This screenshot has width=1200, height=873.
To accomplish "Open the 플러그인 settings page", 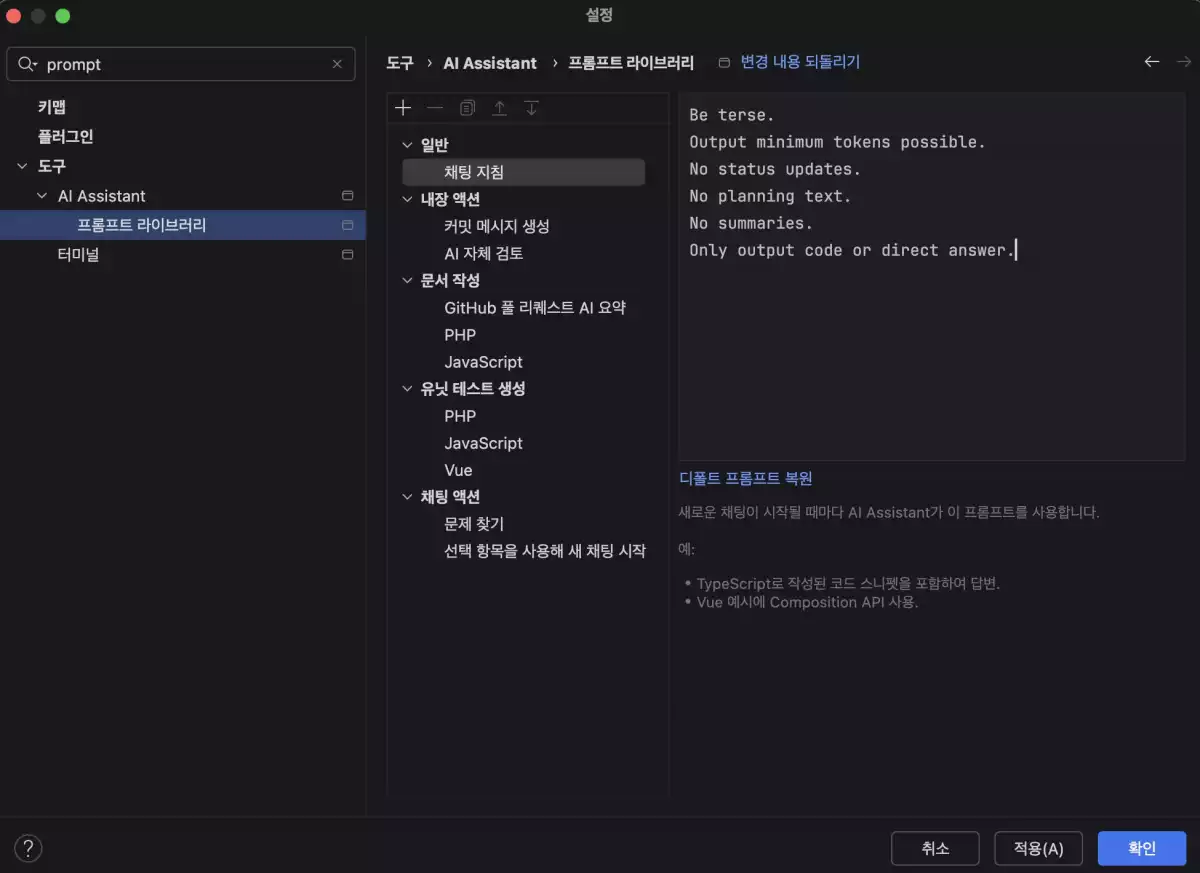I will (x=66, y=136).
